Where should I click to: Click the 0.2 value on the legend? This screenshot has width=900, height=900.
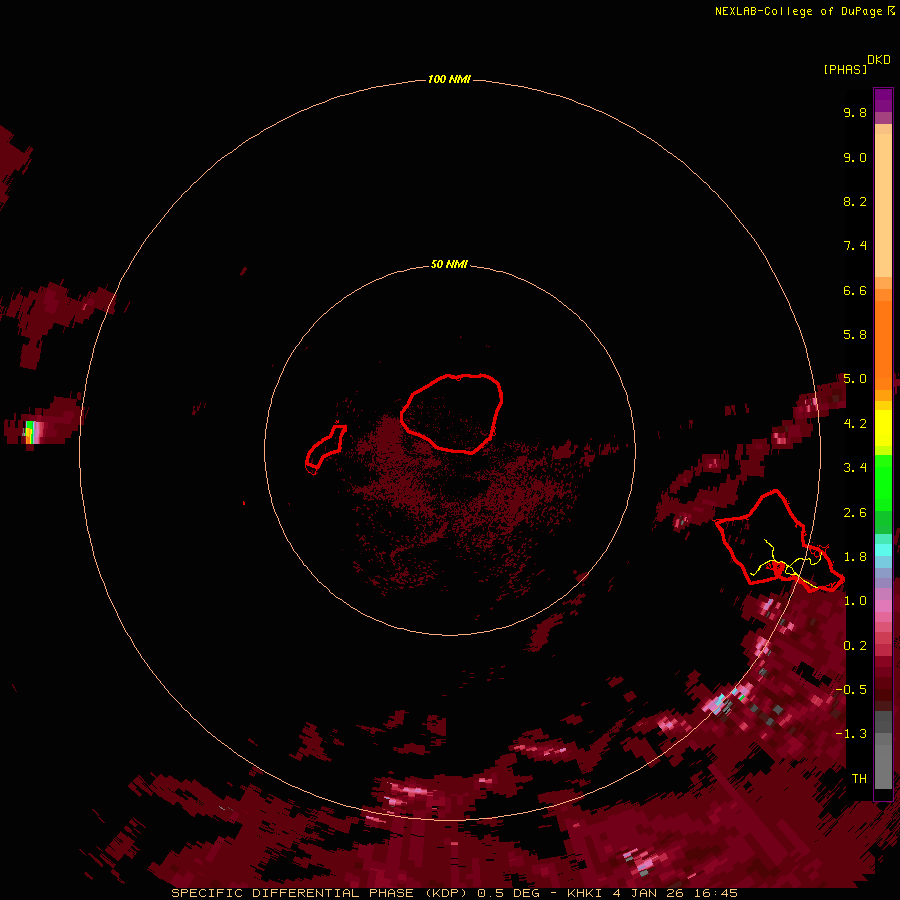coord(855,646)
